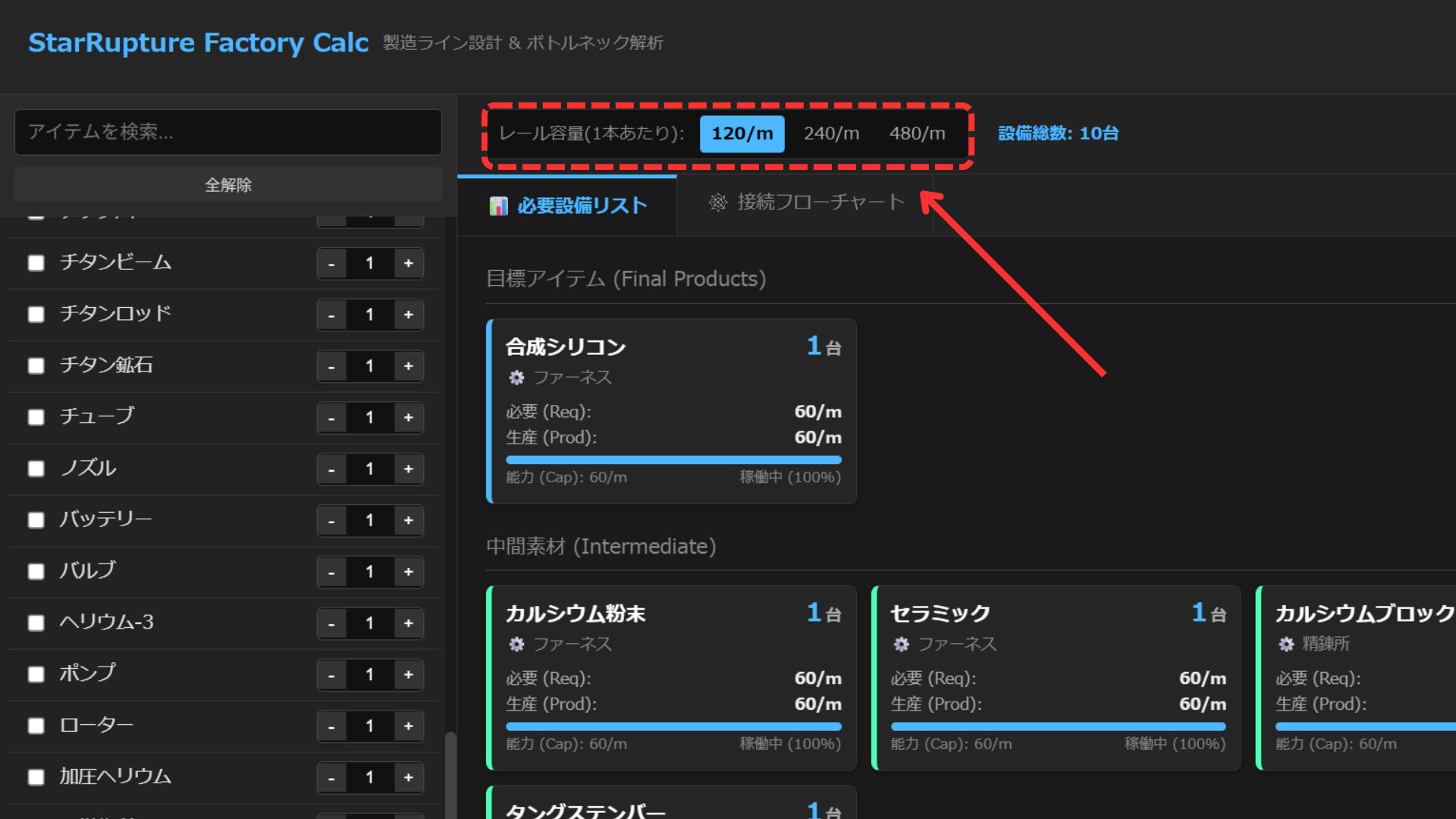1456x819 pixels.
Task: Click gear icon under カルシウム粉末 card
Action: 516,645
